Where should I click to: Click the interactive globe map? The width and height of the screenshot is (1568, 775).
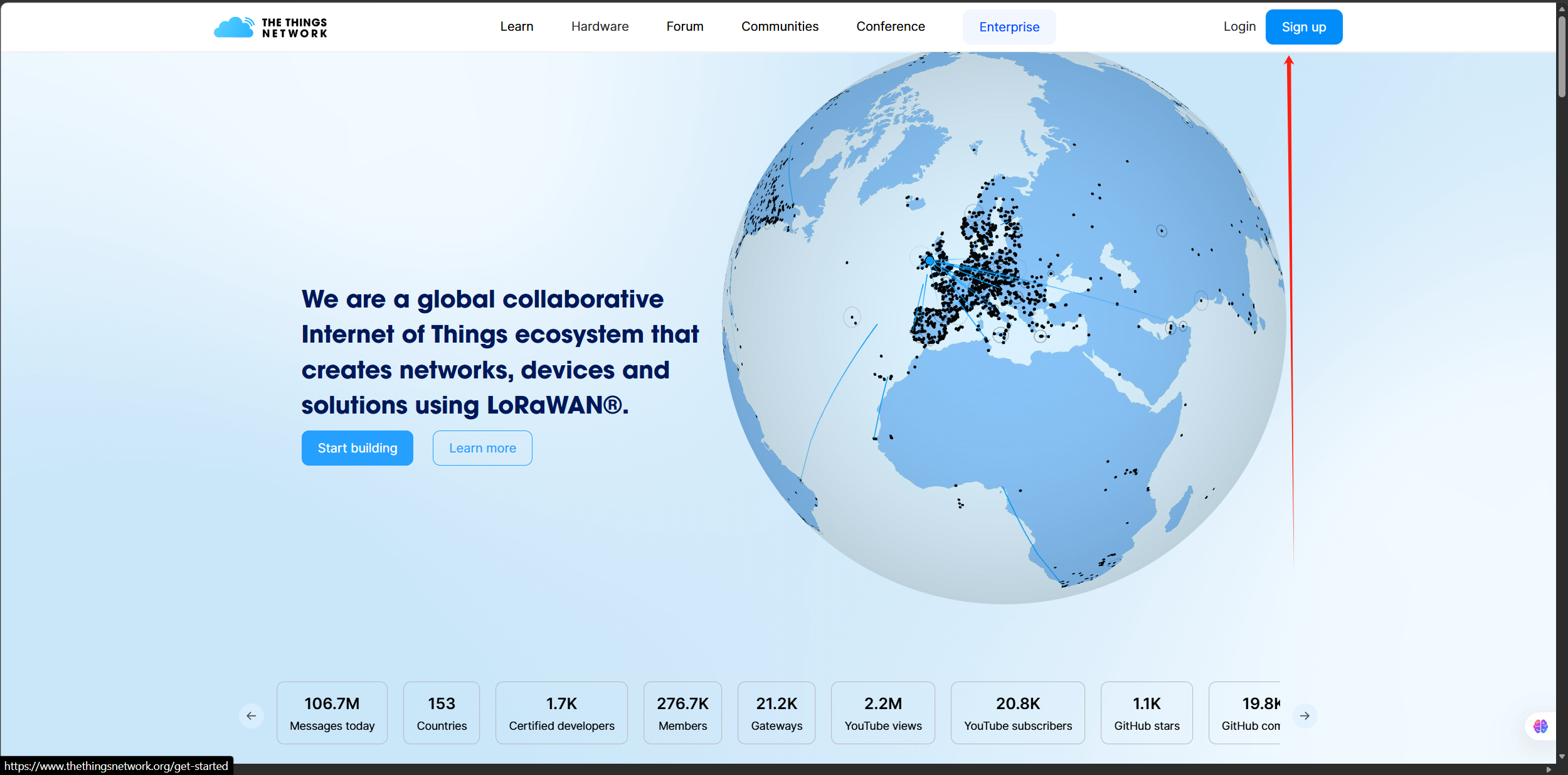tap(1004, 328)
